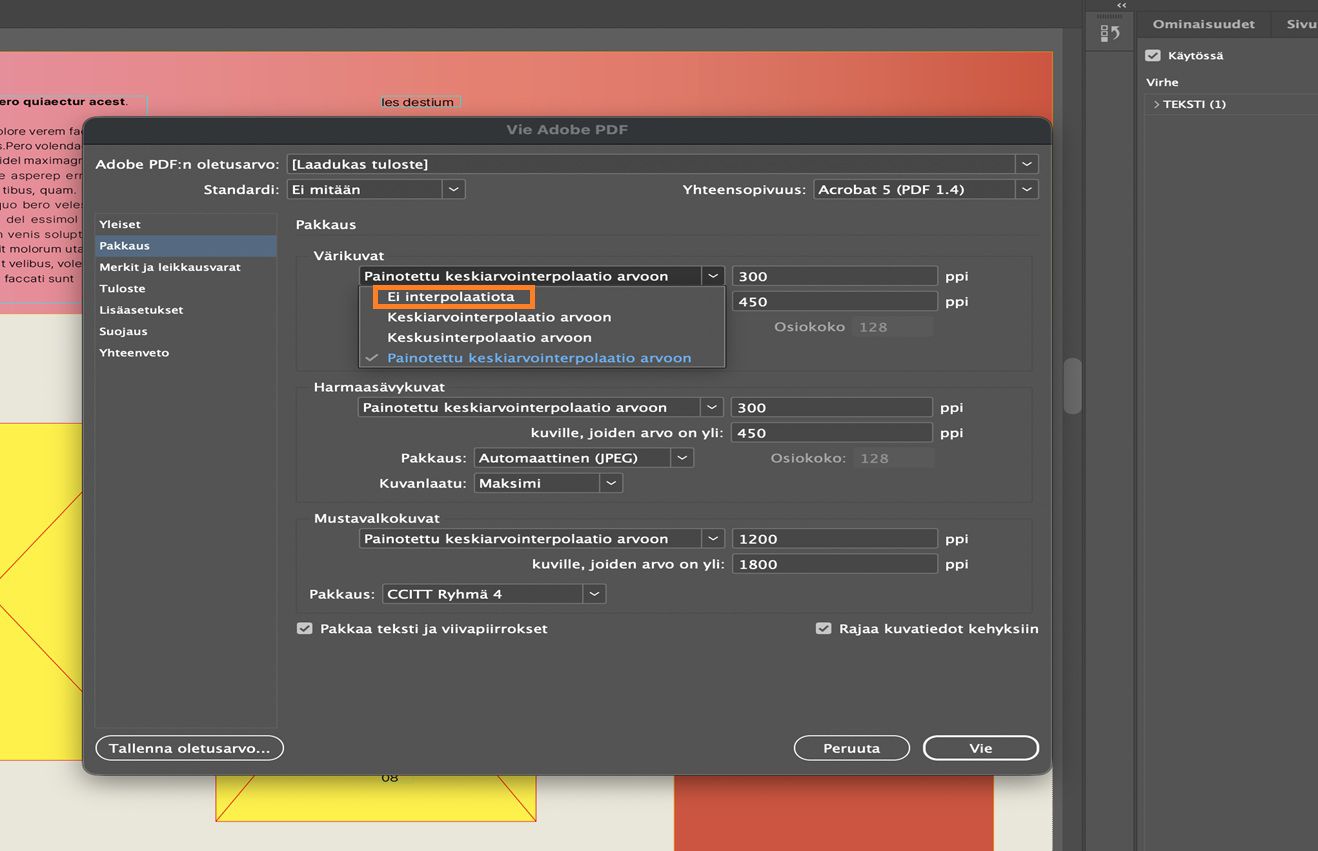Open Yleiset section in sidebar
This screenshot has width=1318, height=851.
click(186, 225)
